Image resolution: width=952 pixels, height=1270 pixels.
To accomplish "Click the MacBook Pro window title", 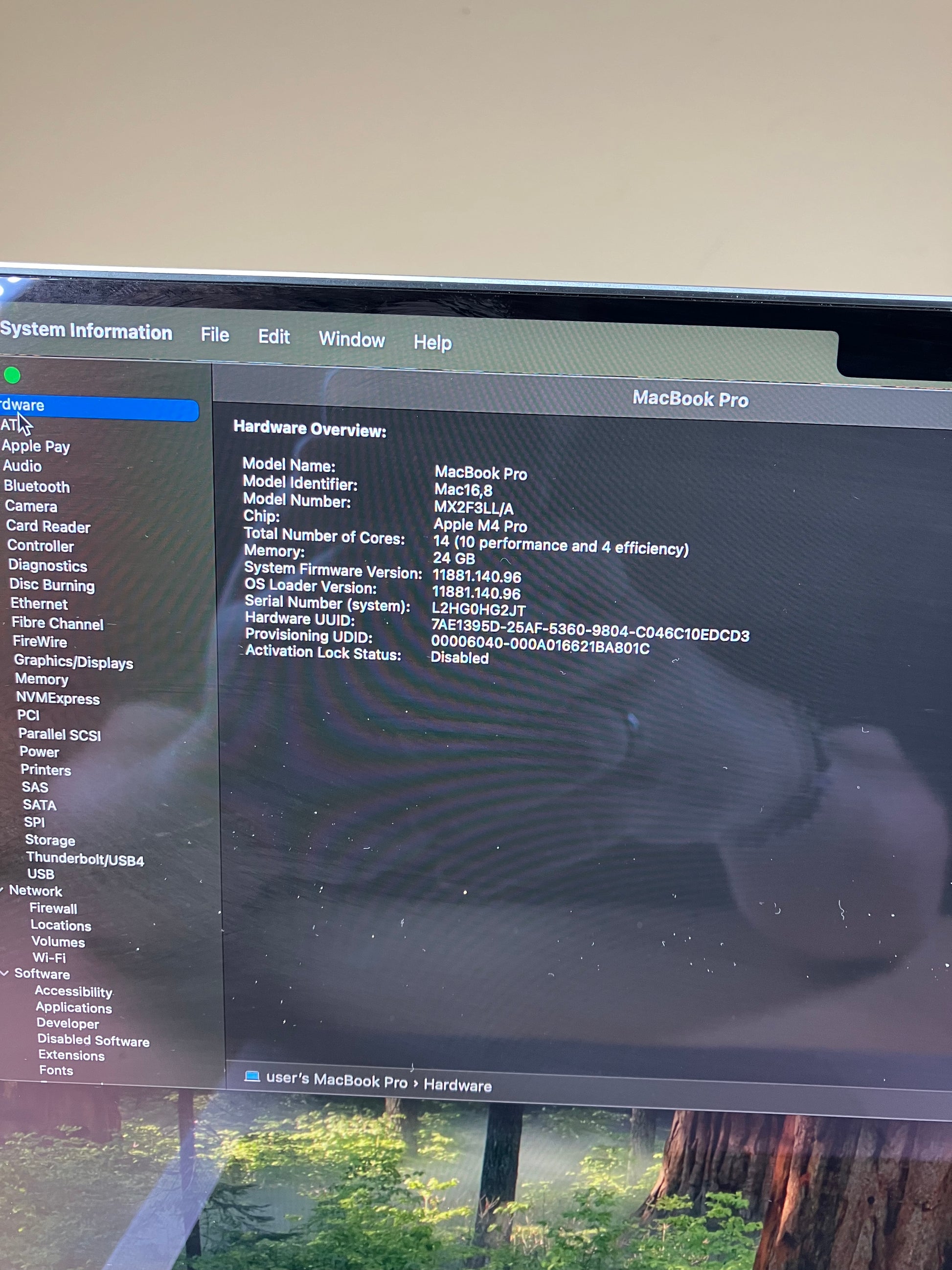I will point(691,399).
